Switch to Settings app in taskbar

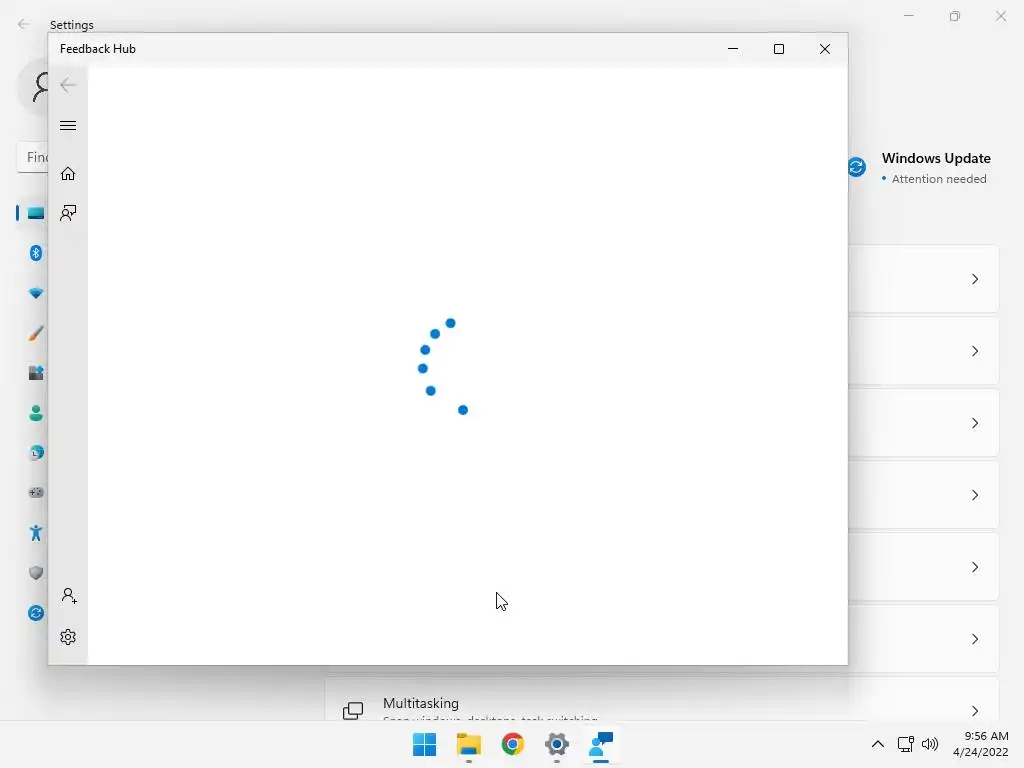pyautogui.click(x=556, y=744)
